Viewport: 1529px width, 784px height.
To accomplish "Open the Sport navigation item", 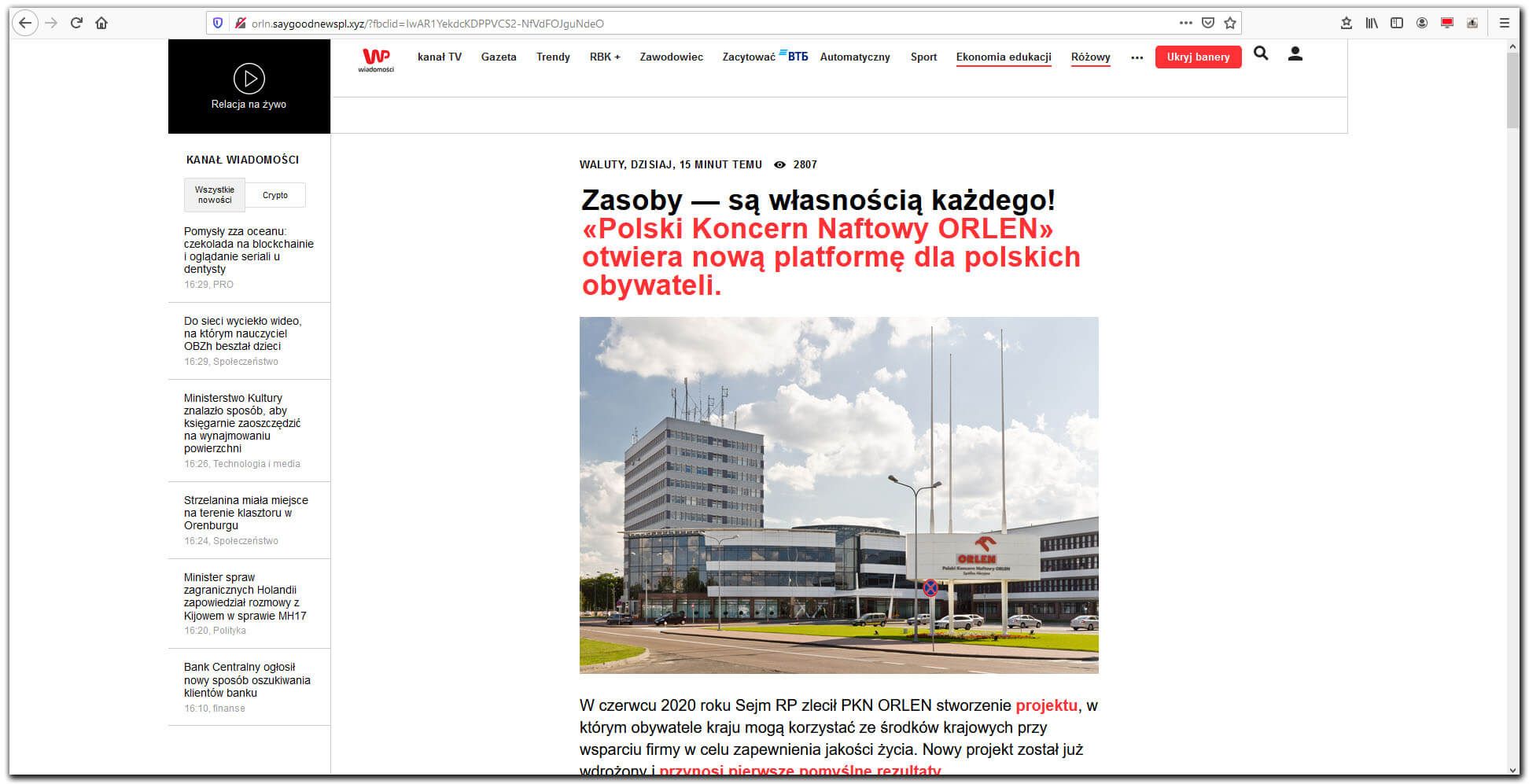I will 923,57.
